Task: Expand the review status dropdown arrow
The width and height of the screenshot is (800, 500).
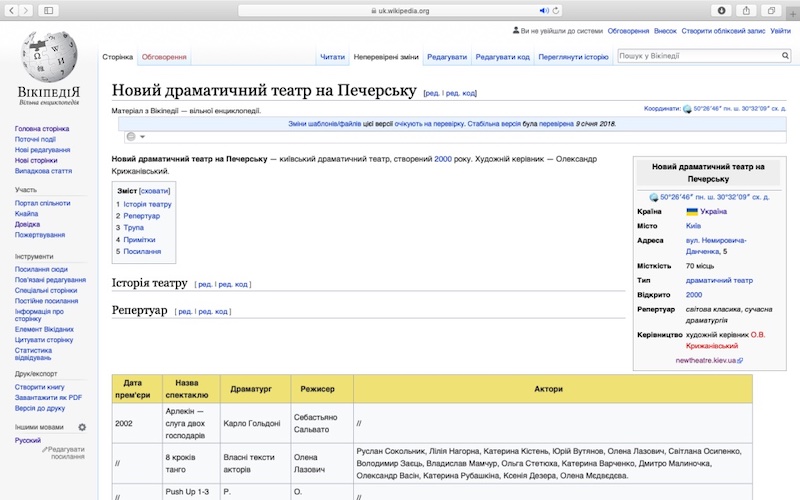Action: pyautogui.click(x=142, y=137)
